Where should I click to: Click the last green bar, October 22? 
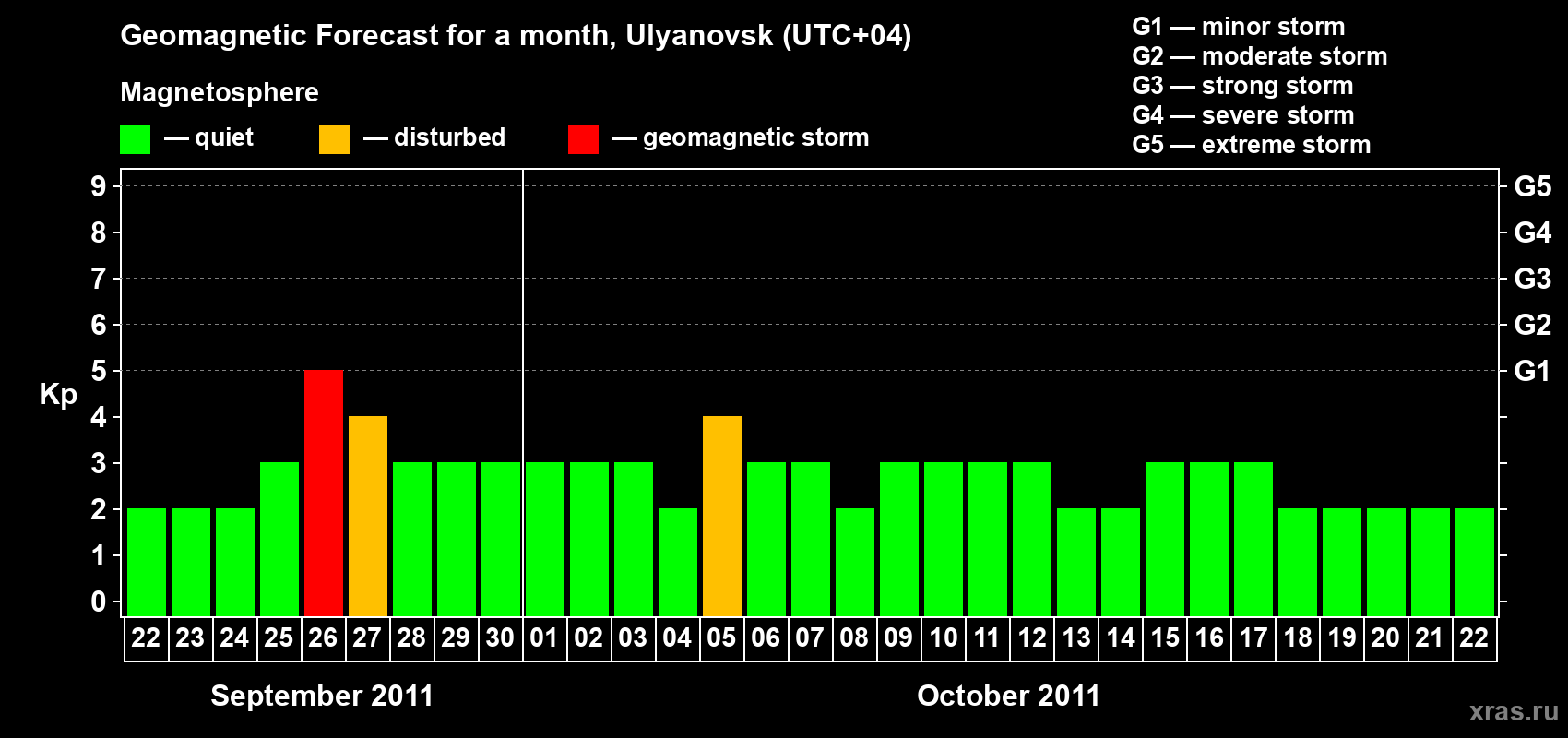pos(1475,563)
